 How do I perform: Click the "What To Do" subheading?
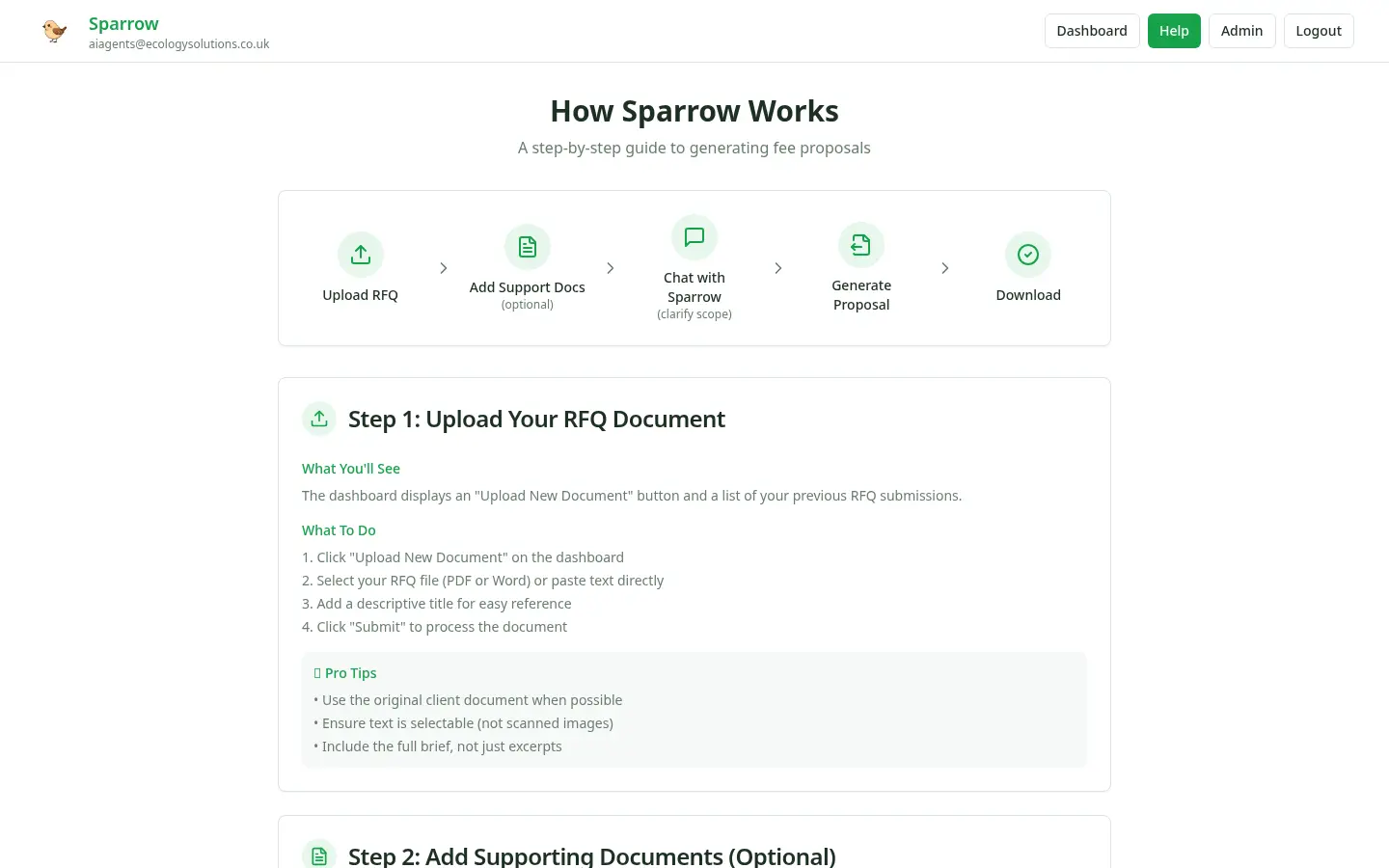point(339,530)
